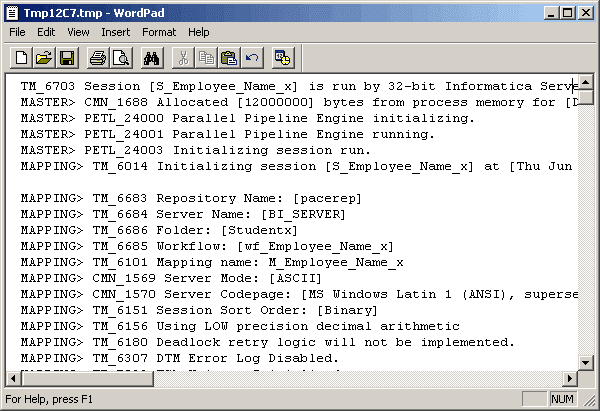Click the line 'CMN_1688 Allocated [12000000] bytes'
The image size is (600, 411).
[x=298, y=103]
